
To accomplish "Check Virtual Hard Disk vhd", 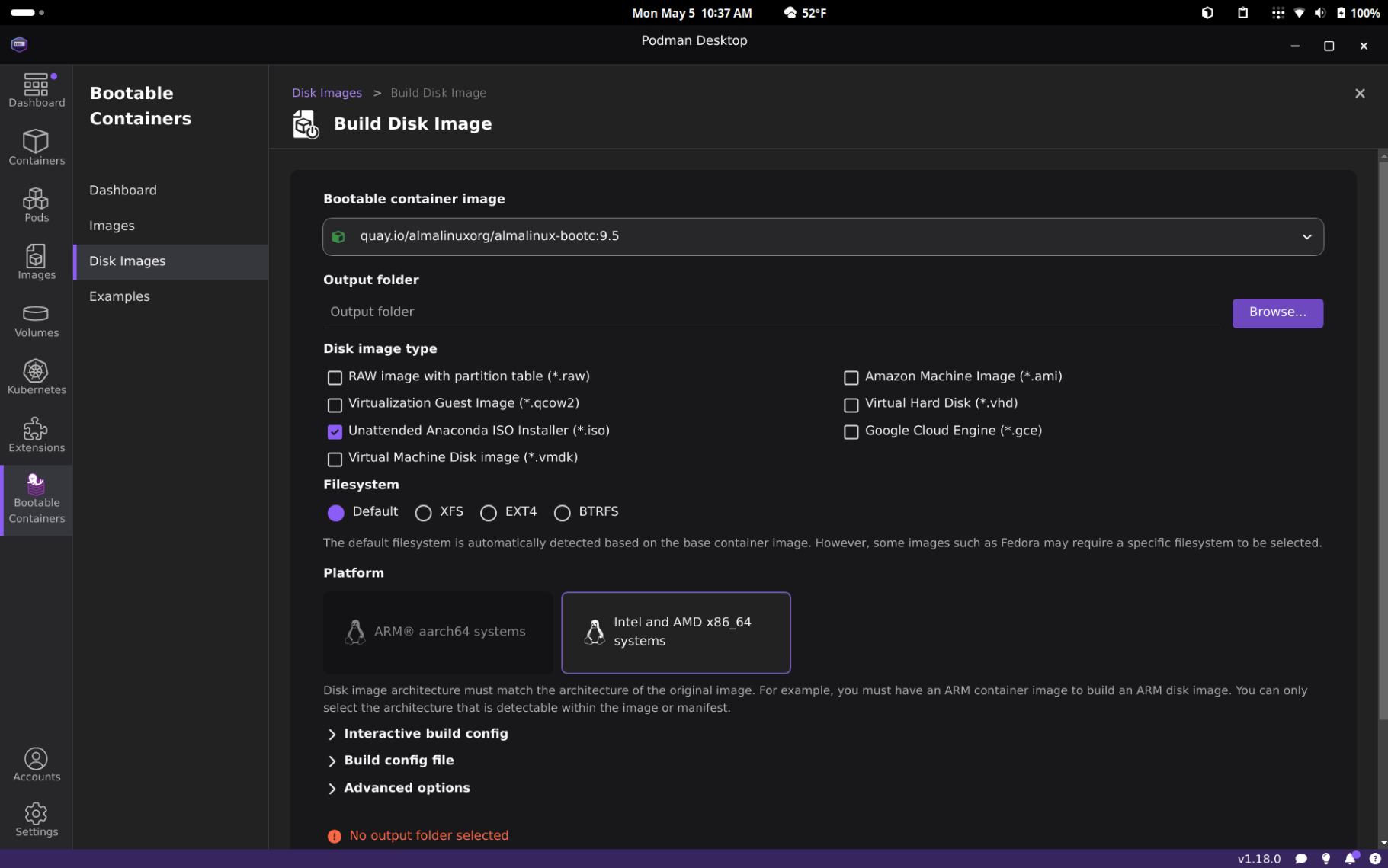I will click(x=851, y=405).
